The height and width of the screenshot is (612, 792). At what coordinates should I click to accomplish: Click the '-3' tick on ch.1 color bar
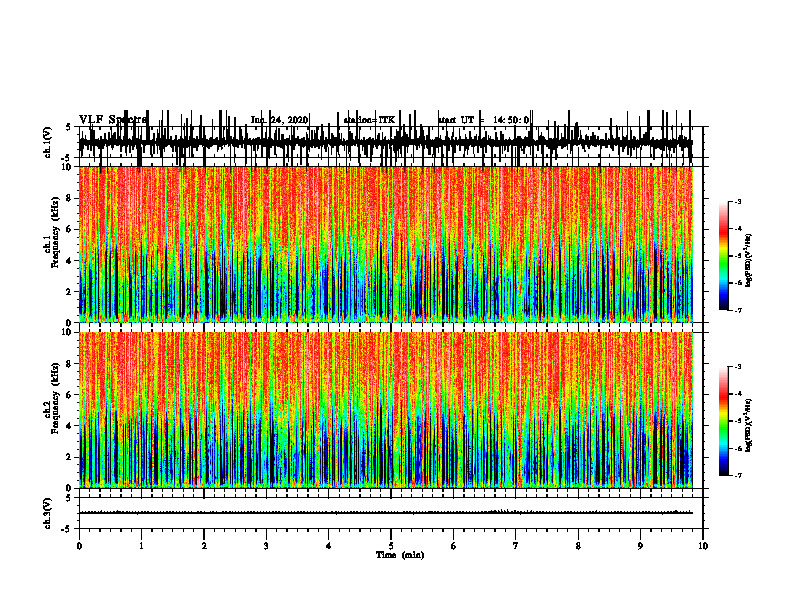738,202
